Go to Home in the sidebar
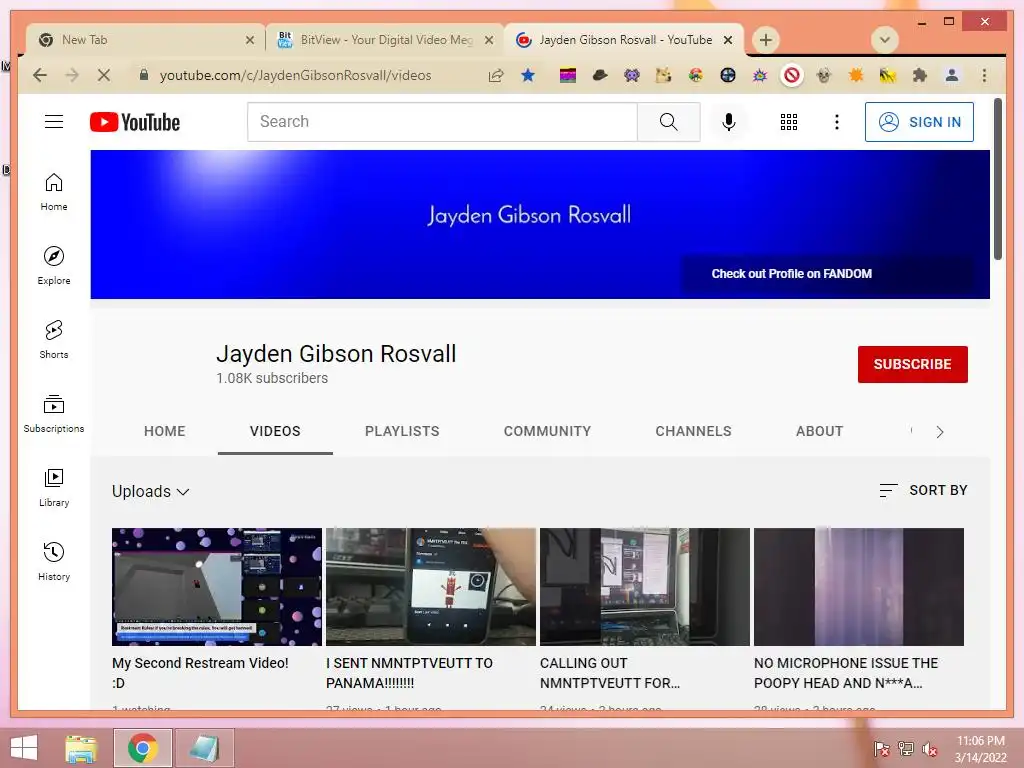 point(54,192)
